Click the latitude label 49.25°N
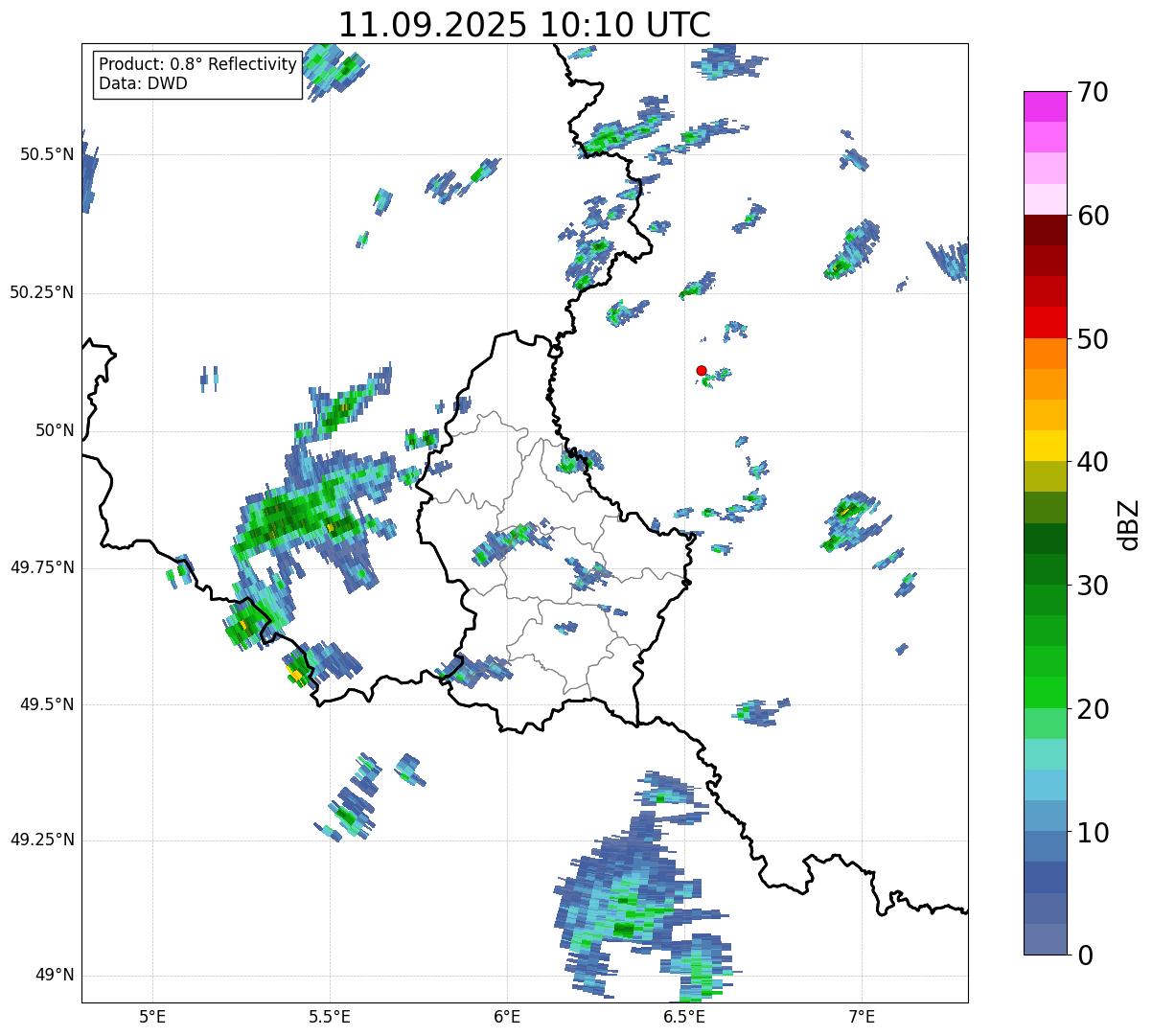1152x1036 pixels. [42, 840]
